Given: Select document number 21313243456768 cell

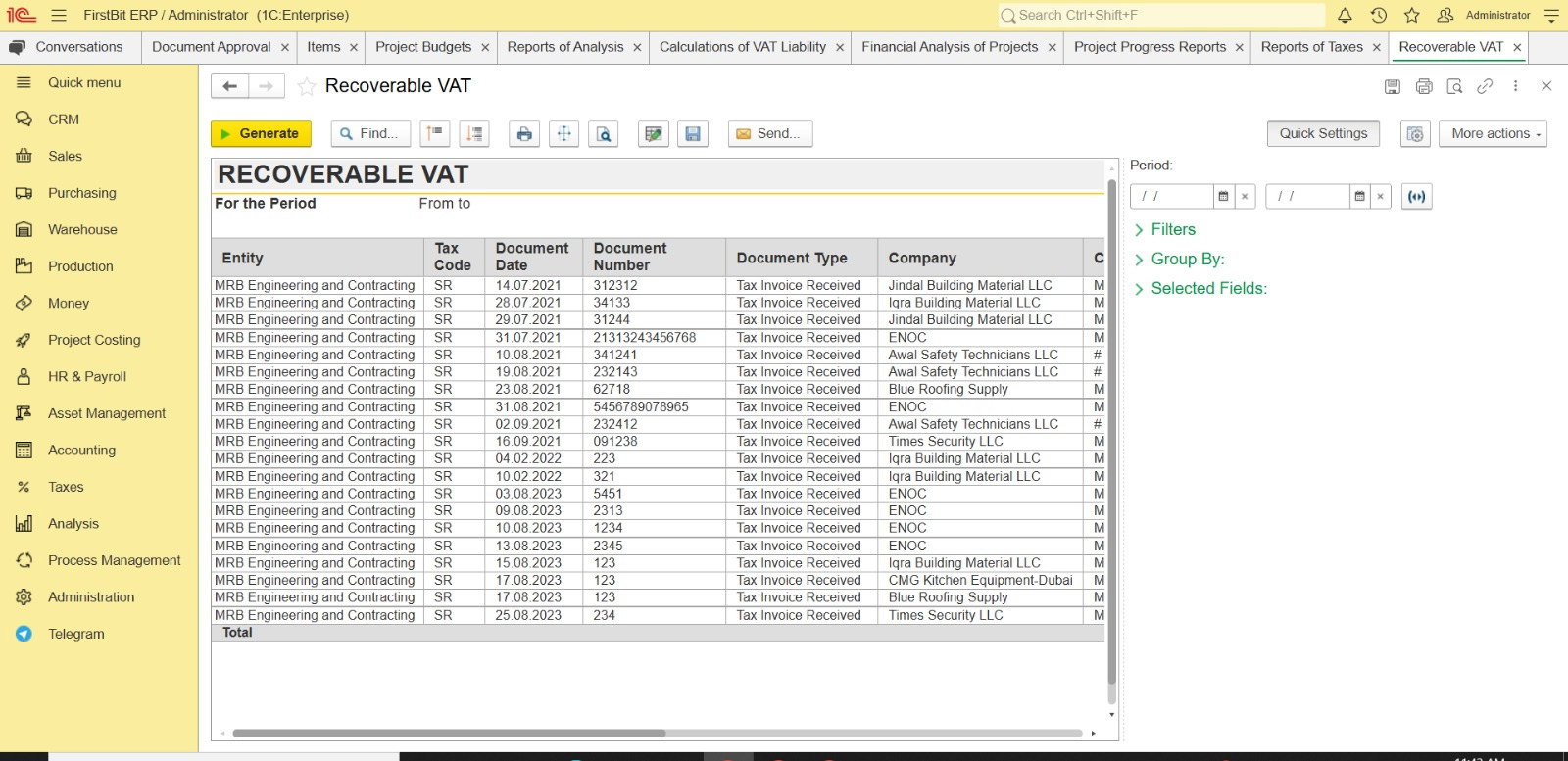Looking at the screenshot, I should [x=654, y=337].
